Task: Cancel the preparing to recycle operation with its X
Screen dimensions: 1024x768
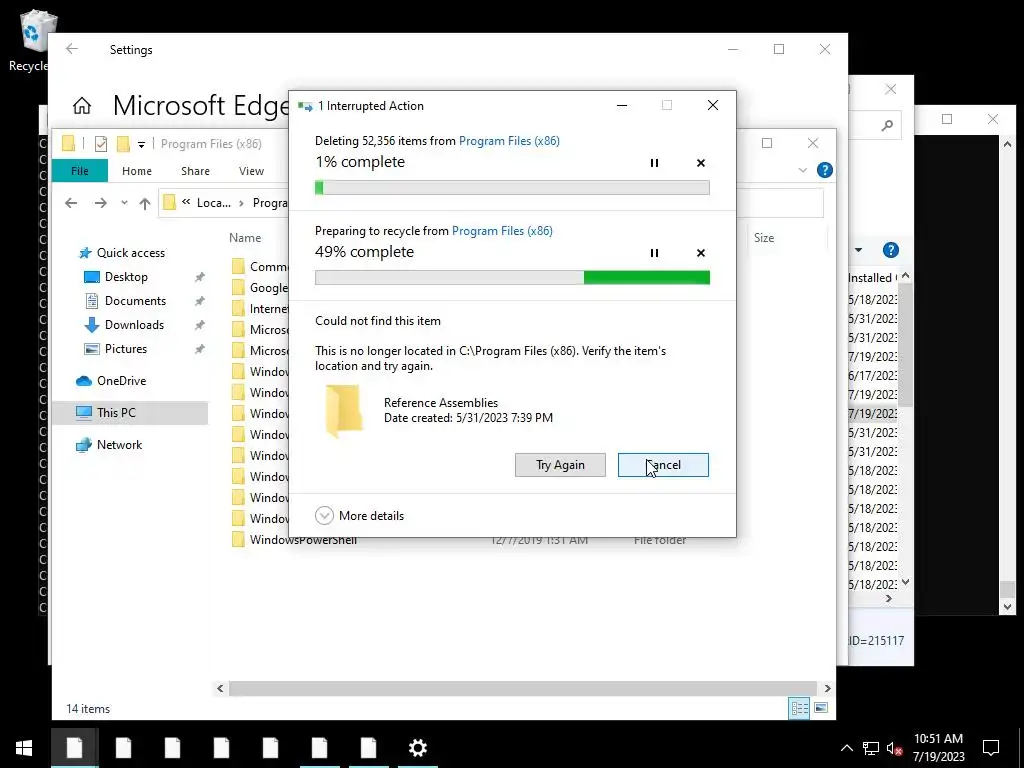Action: [701, 253]
